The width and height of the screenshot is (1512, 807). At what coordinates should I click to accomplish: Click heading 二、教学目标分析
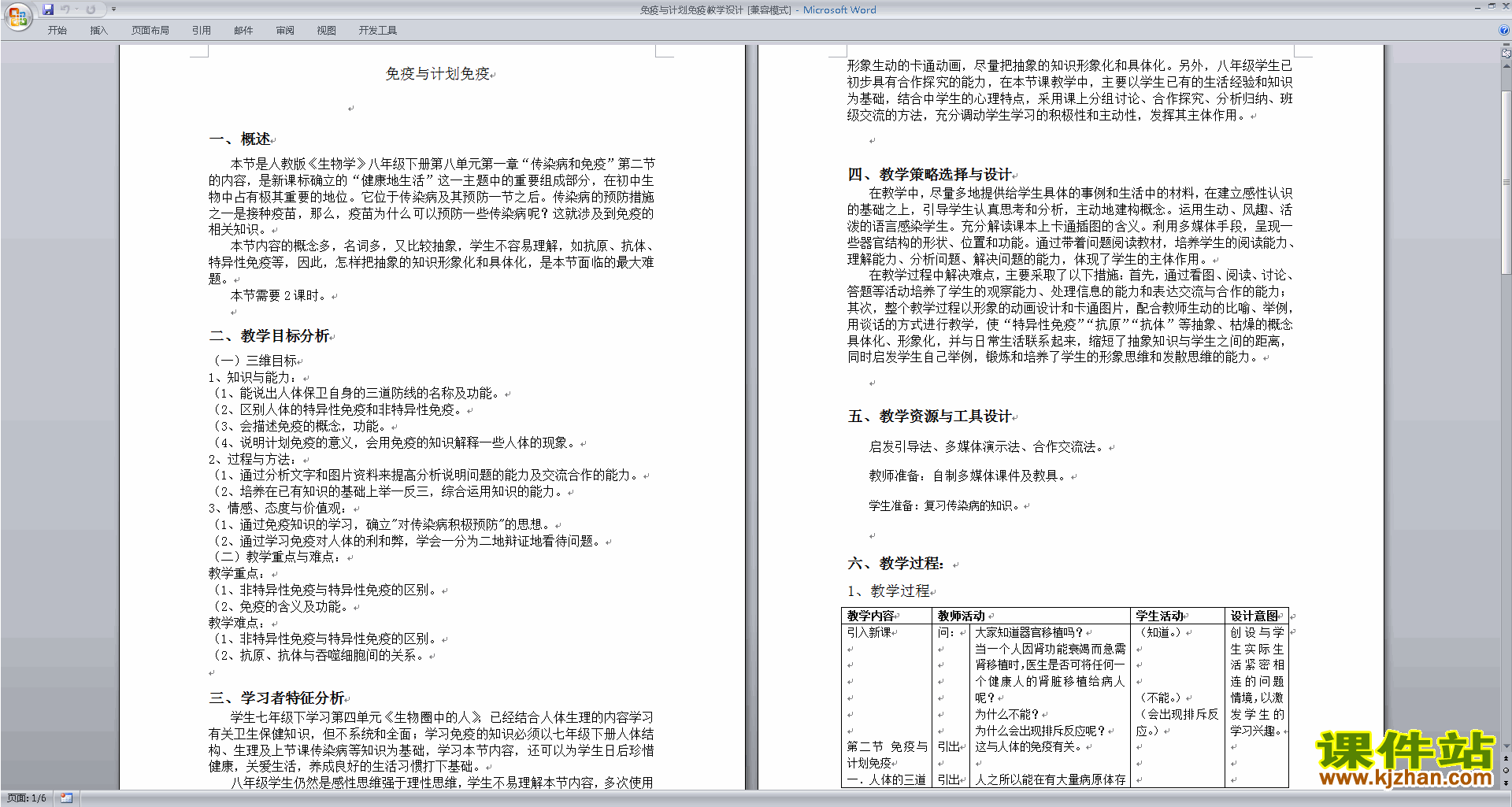click(269, 336)
